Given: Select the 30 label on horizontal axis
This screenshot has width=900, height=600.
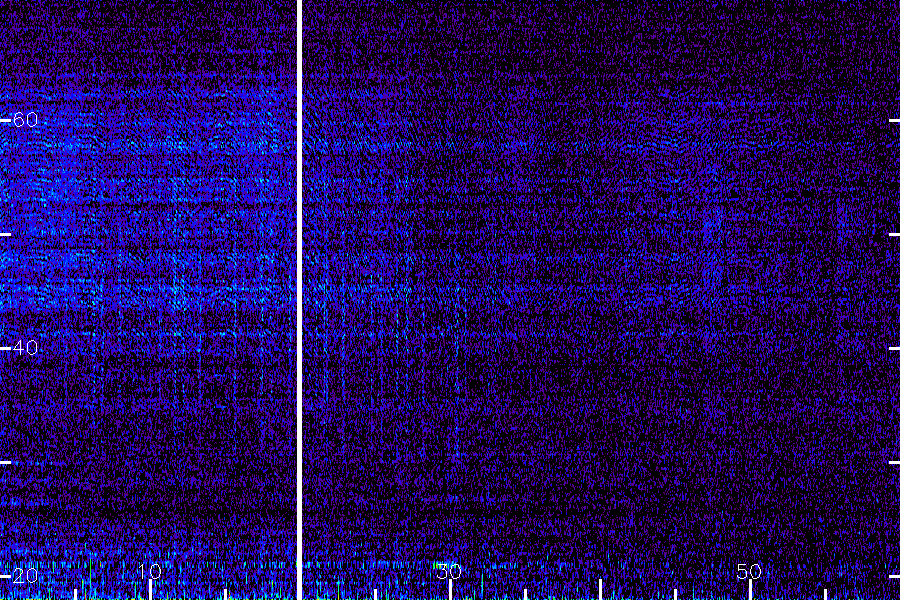Looking at the screenshot, I should click(x=449, y=571).
